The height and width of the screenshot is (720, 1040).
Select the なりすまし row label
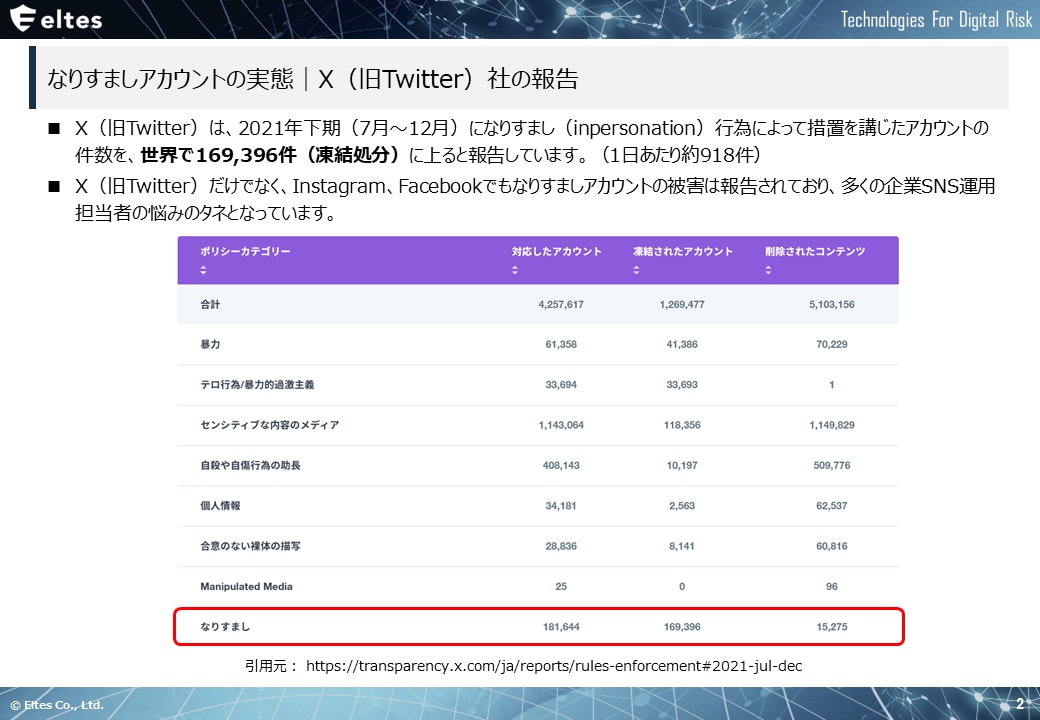(225, 627)
